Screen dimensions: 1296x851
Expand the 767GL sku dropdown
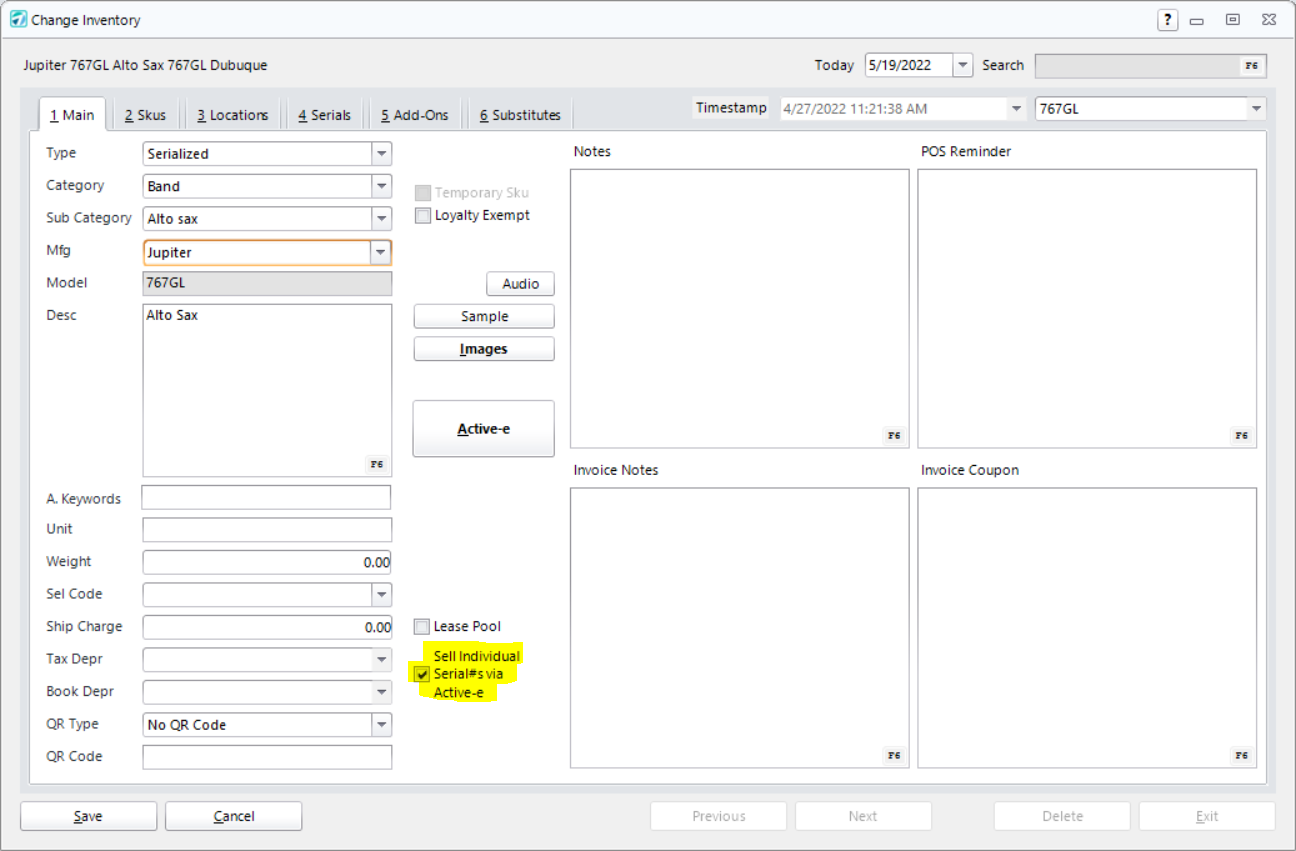[x=1256, y=108]
